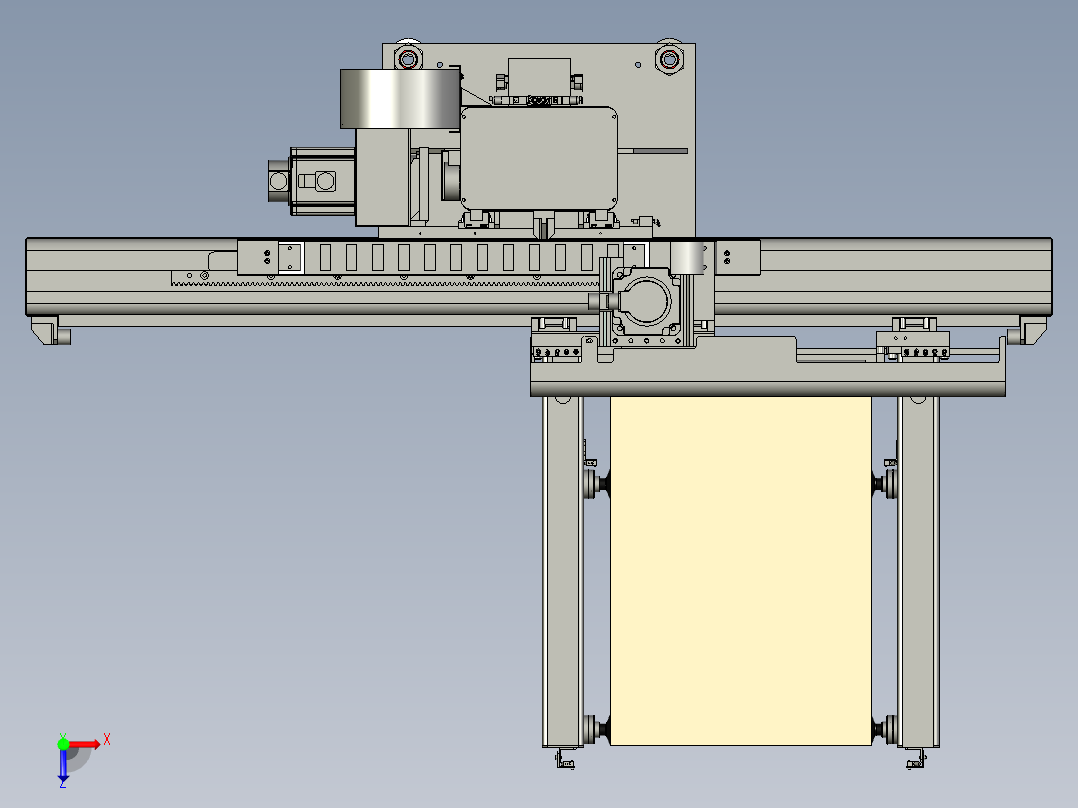This screenshot has height=808, width=1078.
Task: Click the horizontal cross plate above the panel
Action: pyautogui.click(x=768, y=367)
